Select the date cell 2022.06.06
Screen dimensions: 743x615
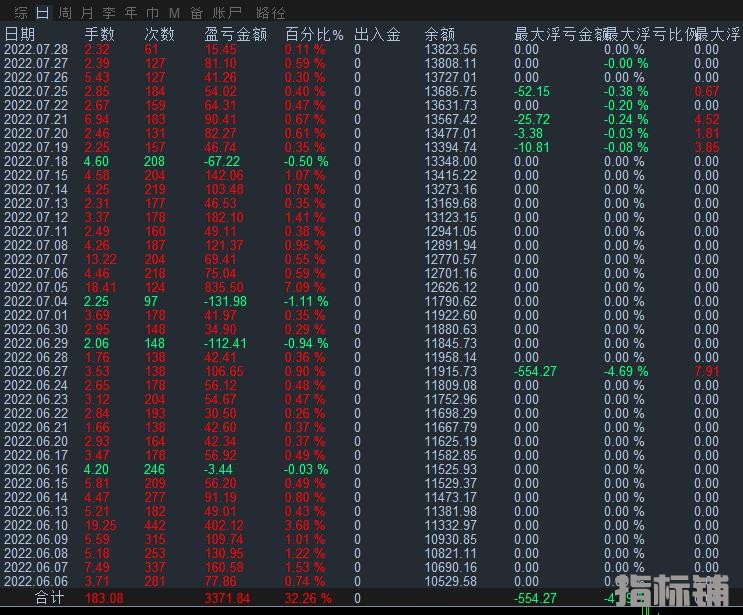click(x=36, y=581)
